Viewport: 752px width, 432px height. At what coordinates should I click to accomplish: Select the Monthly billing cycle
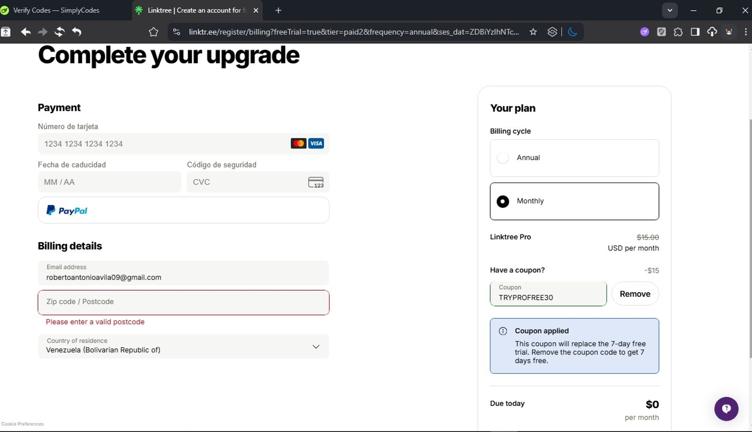click(x=575, y=201)
